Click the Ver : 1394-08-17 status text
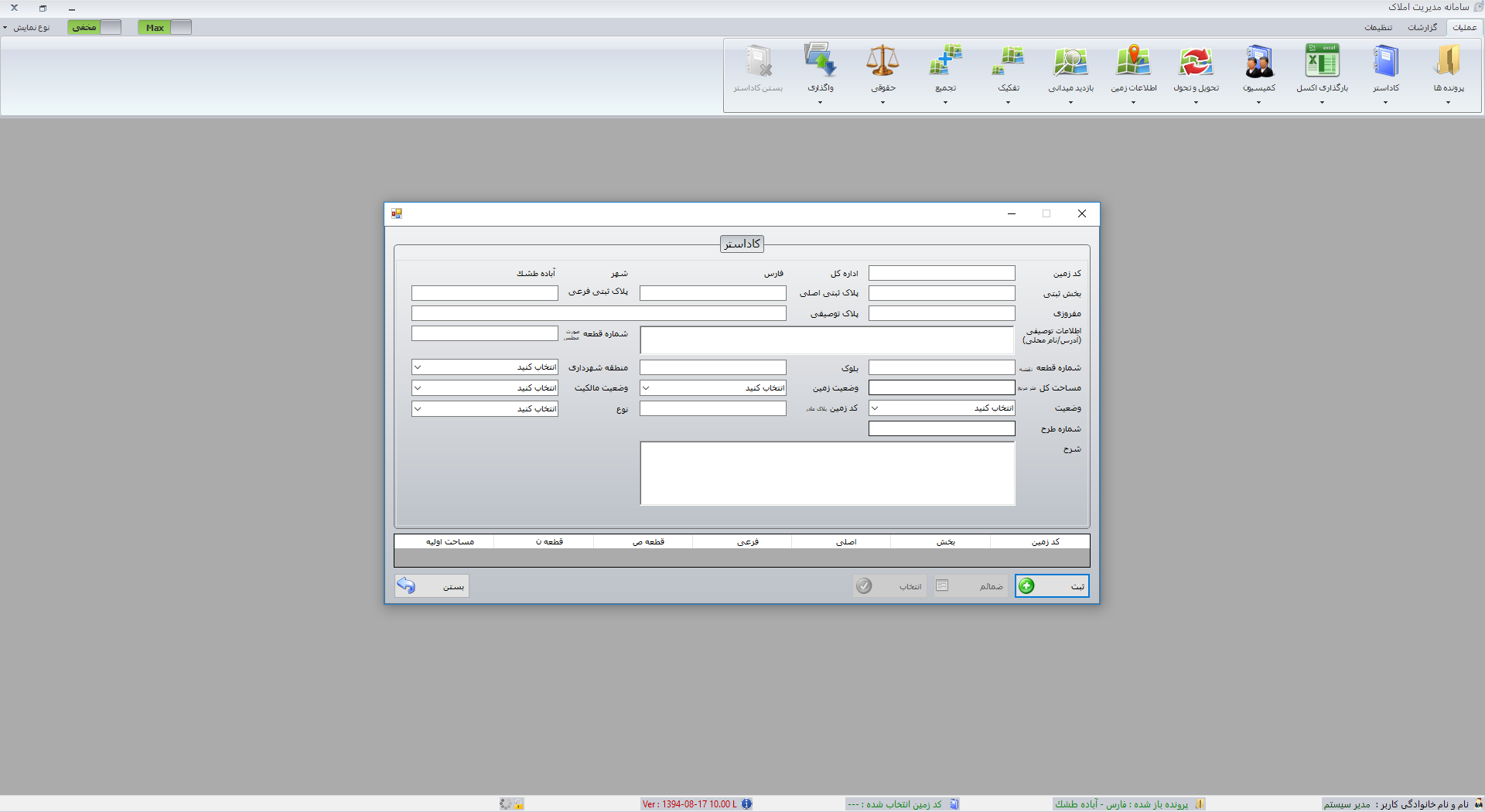This screenshot has height=812, width=1485. 689,804
